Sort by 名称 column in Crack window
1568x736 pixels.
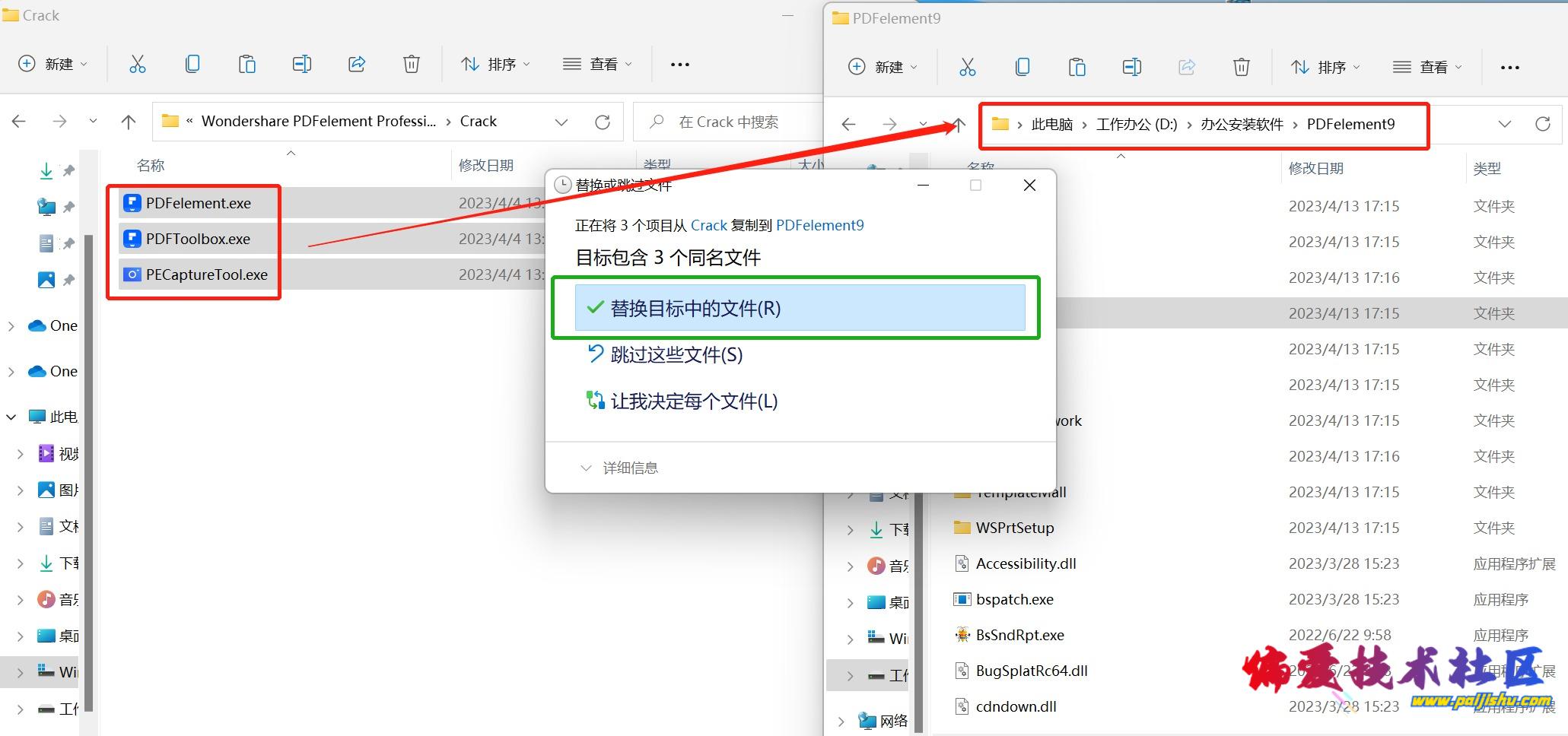[151, 165]
